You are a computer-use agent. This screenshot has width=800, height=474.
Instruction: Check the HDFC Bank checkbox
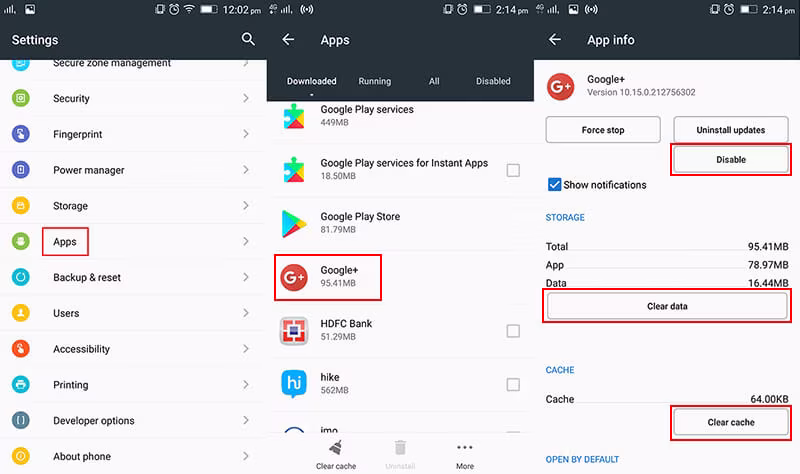pos(513,331)
